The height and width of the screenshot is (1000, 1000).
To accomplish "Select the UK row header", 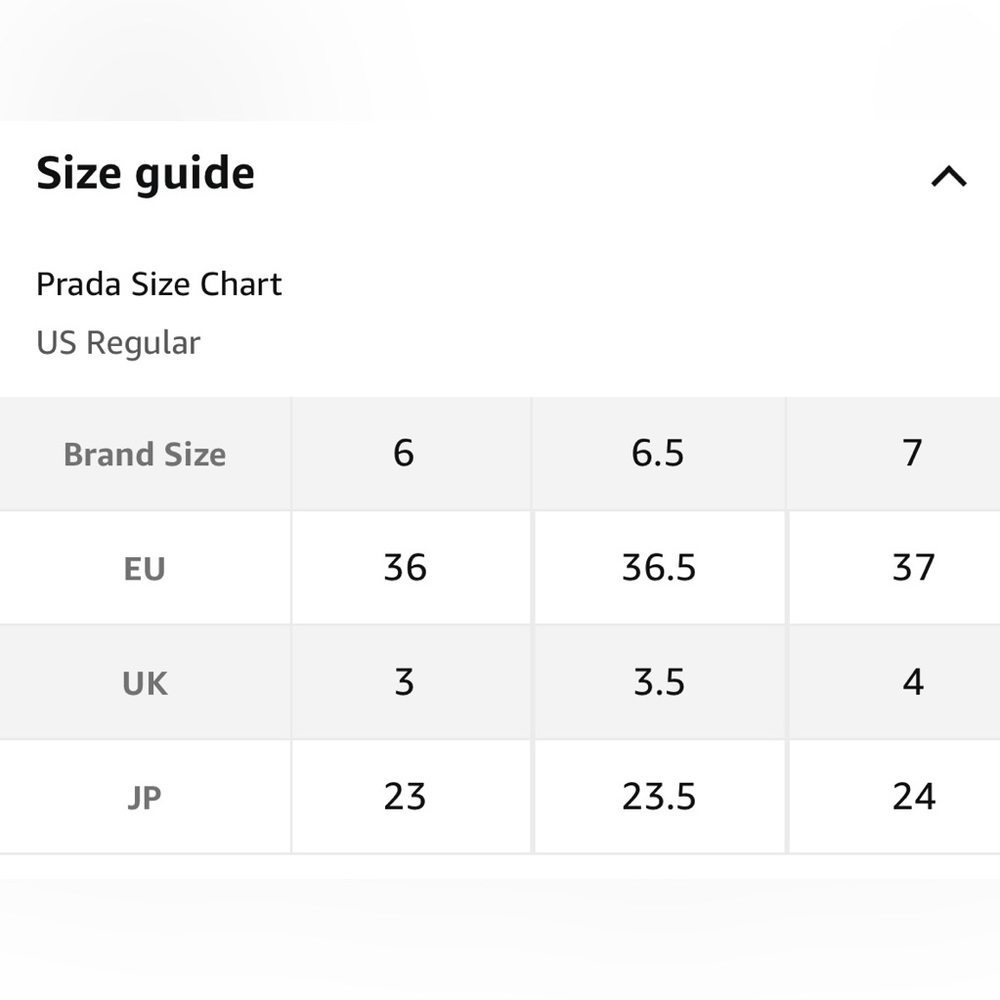I will tap(145, 683).
